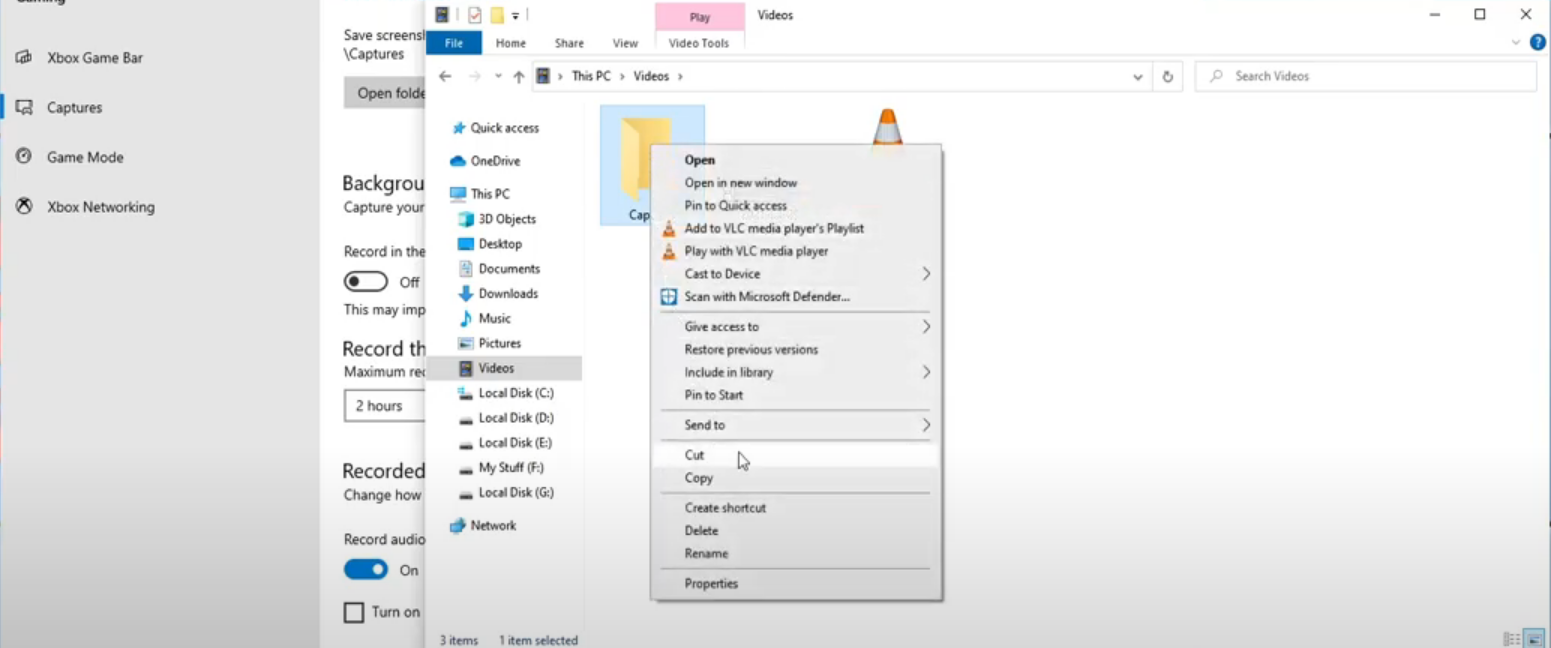Click the Properties icon in the title bar toolbar
Screen dimensions: 1551x648
click(474, 15)
